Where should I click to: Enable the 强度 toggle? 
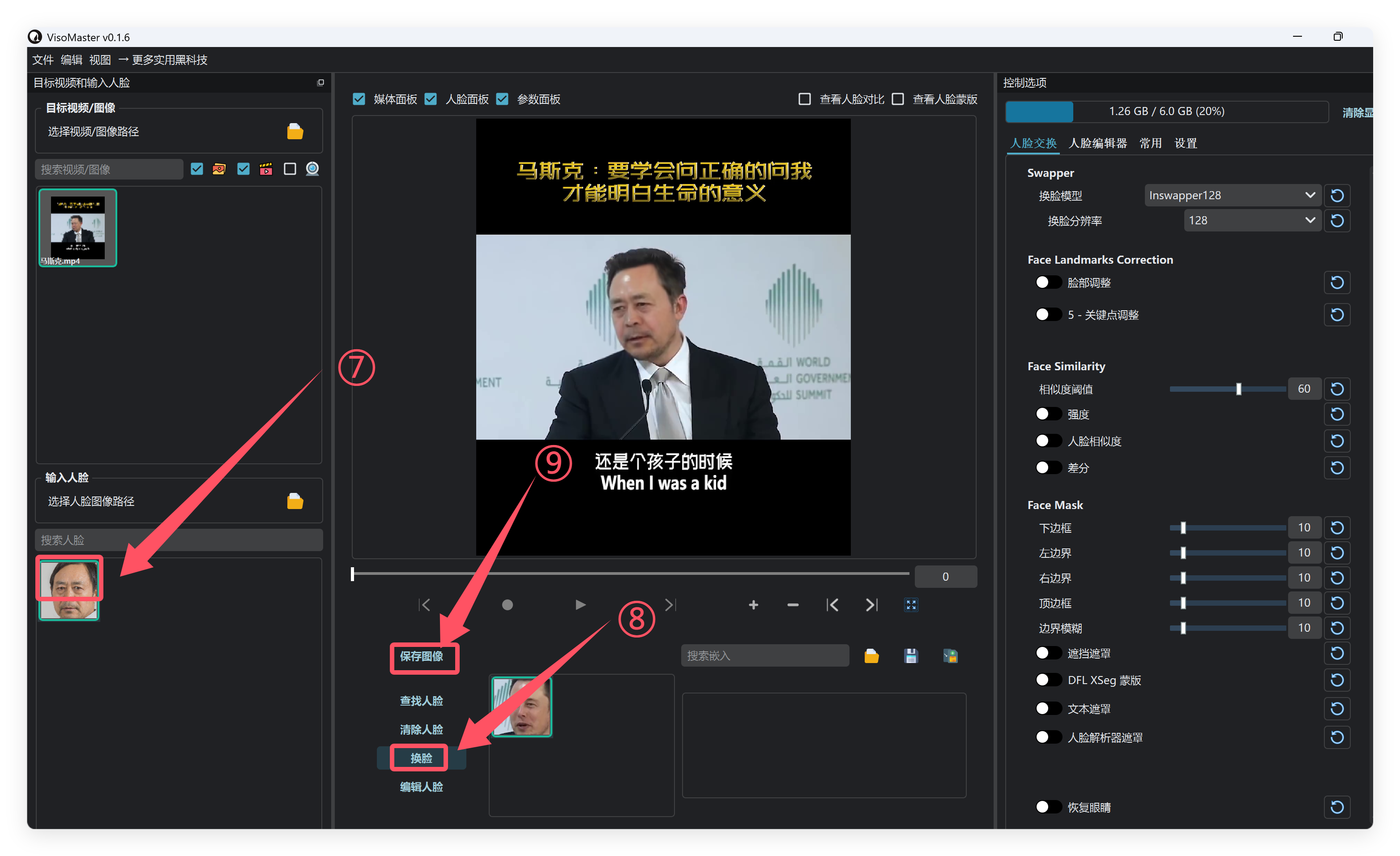point(1048,415)
